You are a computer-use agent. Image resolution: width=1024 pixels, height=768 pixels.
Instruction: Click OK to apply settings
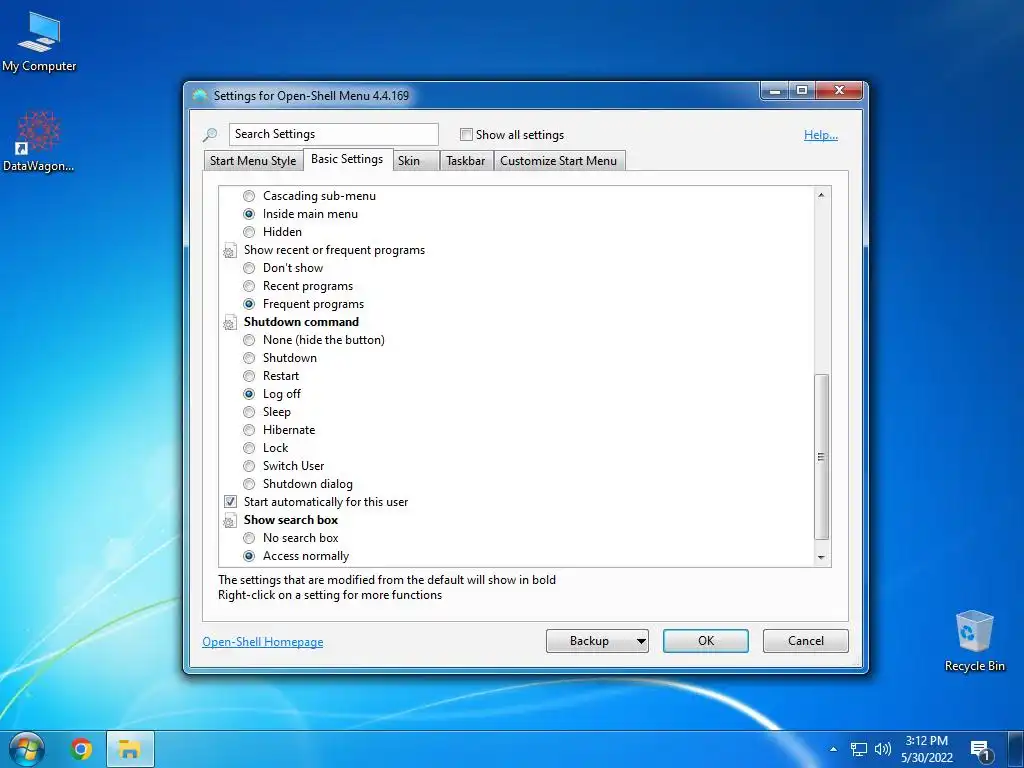[706, 641]
